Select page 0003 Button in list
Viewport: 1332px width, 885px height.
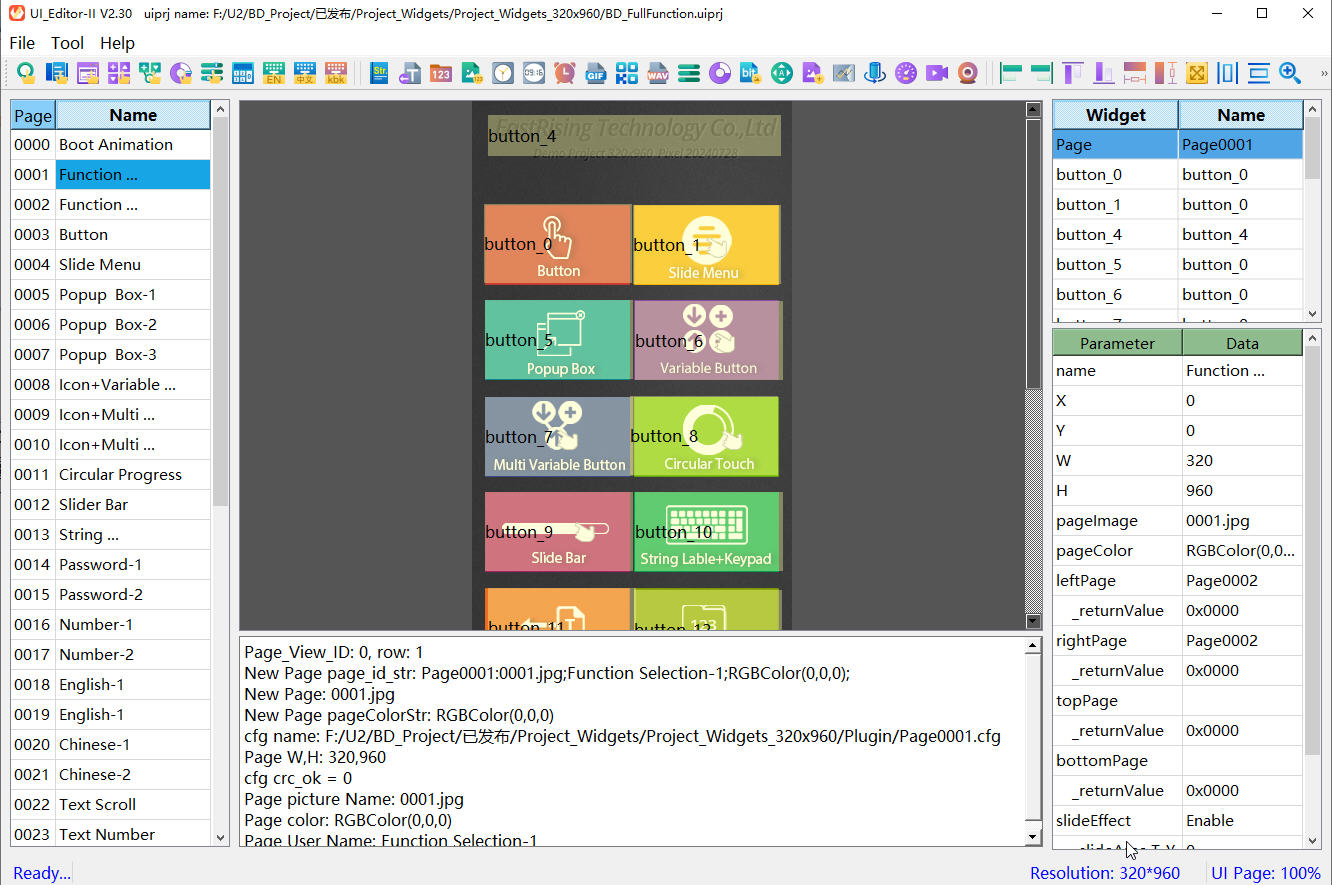tap(110, 234)
